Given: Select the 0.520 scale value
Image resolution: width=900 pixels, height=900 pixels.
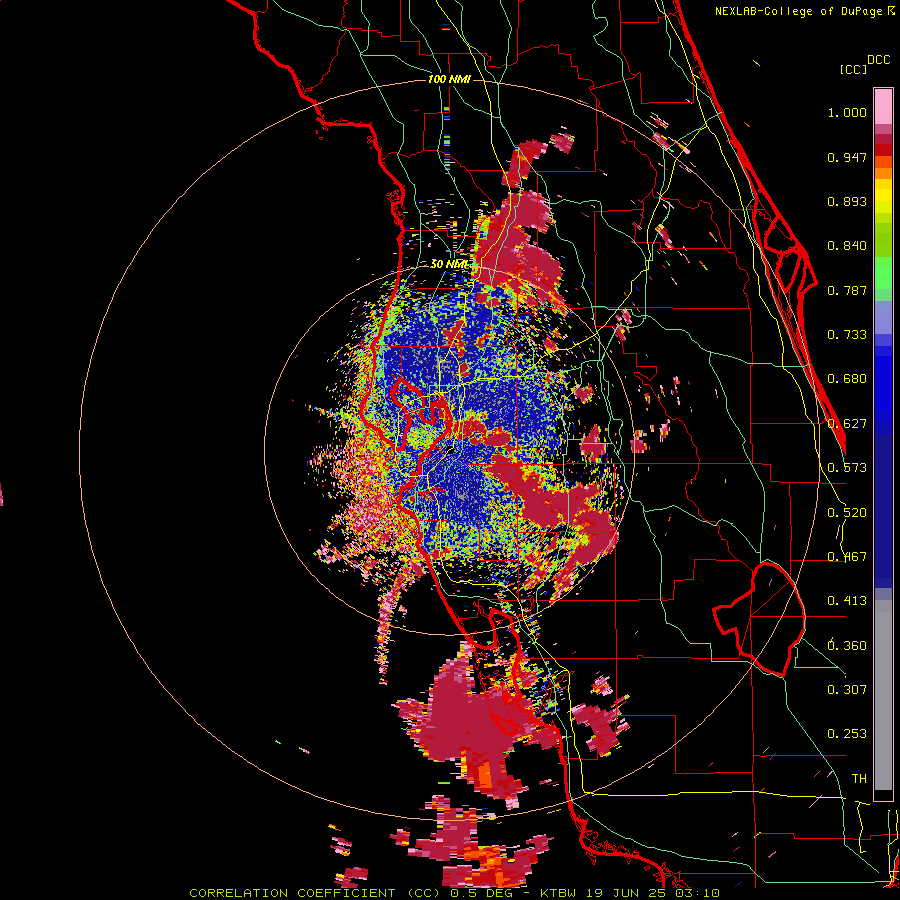Looking at the screenshot, I should (x=847, y=513).
